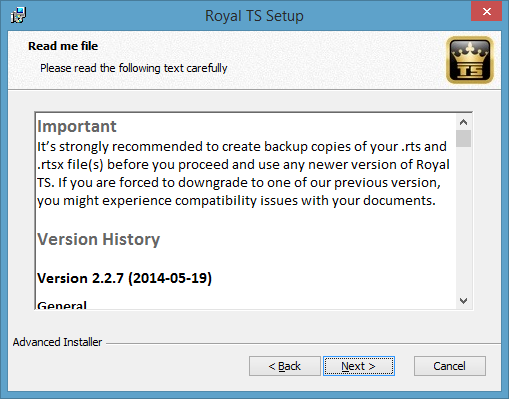The height and width of the screenshot is (399, 509).
Task: Click the empty scrollbar track below thumb
Action: [463, 220]
